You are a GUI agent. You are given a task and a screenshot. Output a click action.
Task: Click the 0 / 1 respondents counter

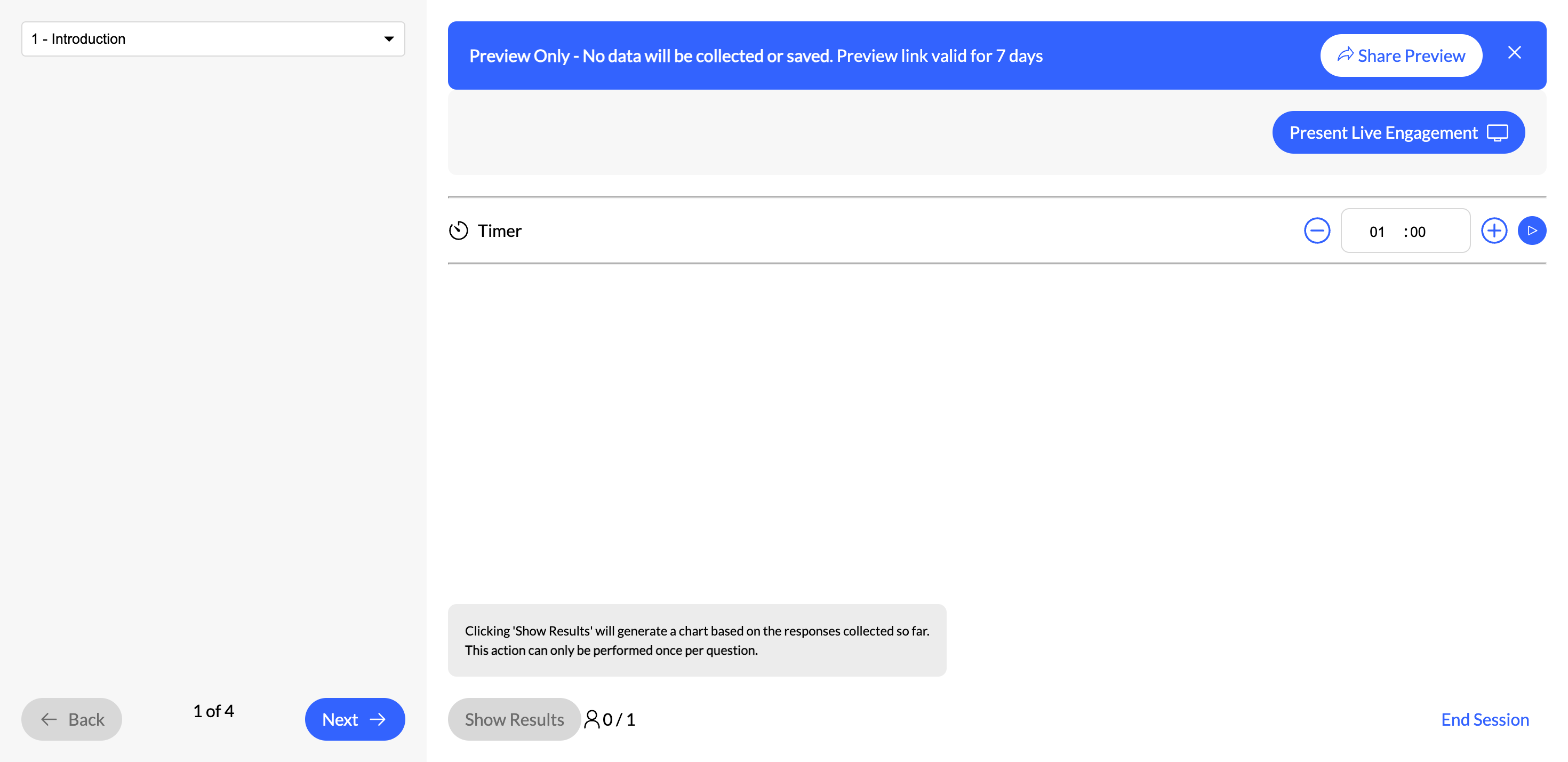coord(619,719)
